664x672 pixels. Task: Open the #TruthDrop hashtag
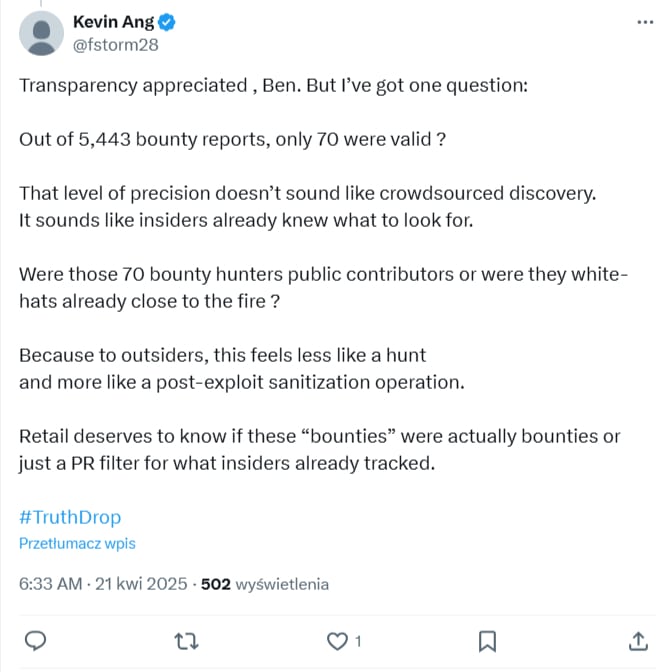coord(70,517)
